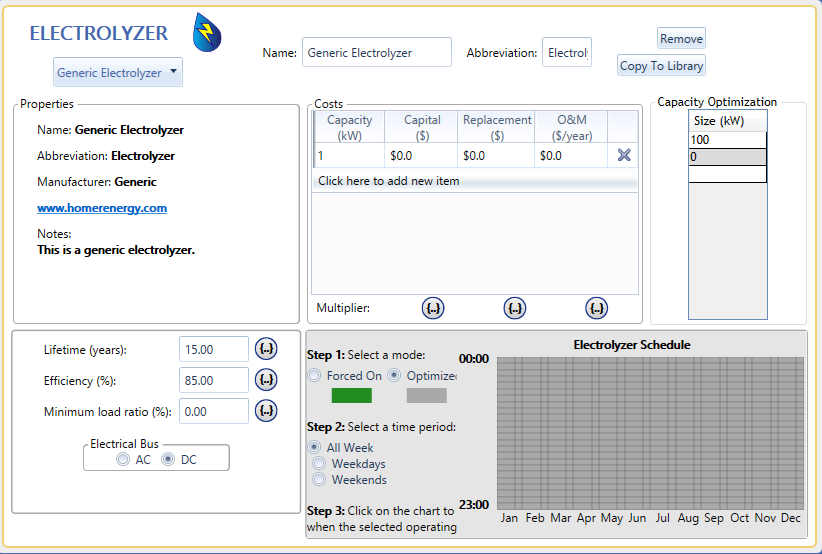Open Capital multiplier sensitivity button
Viewport: 822px width, 554px height.
pos(433,308)
